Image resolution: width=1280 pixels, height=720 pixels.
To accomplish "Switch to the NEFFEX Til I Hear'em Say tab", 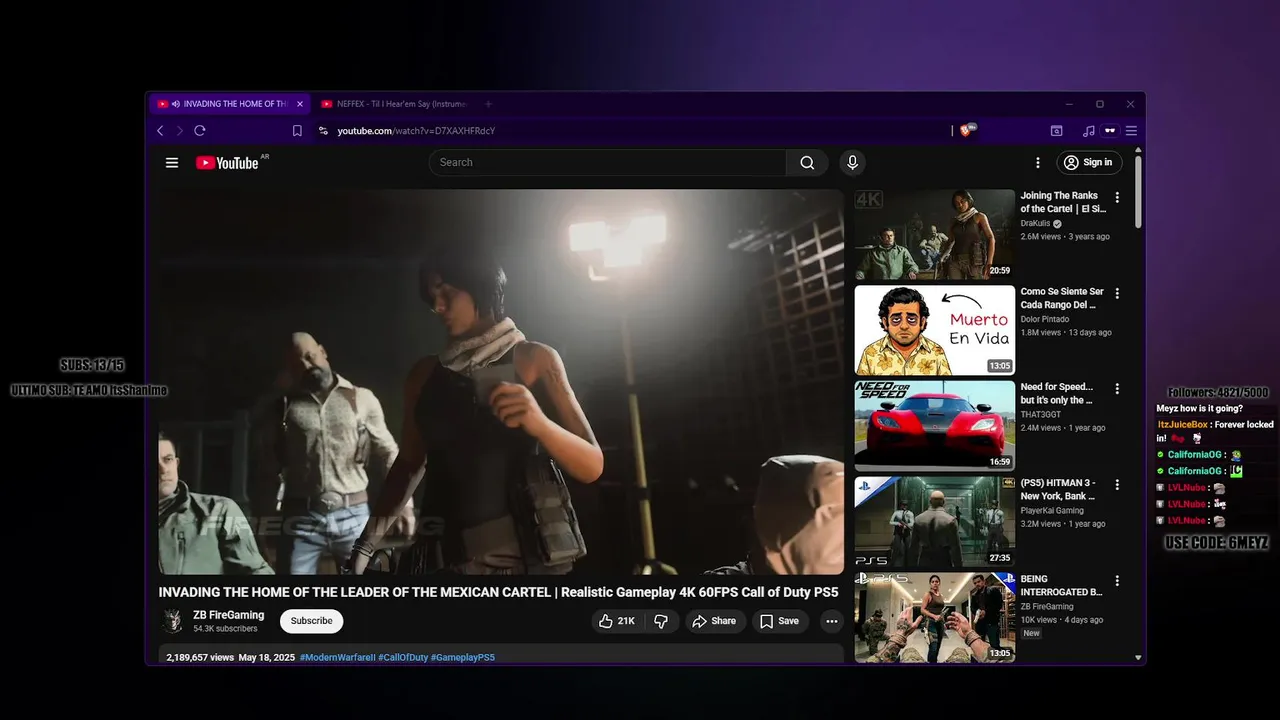I will pyautogui.click(x=395, y=104).
